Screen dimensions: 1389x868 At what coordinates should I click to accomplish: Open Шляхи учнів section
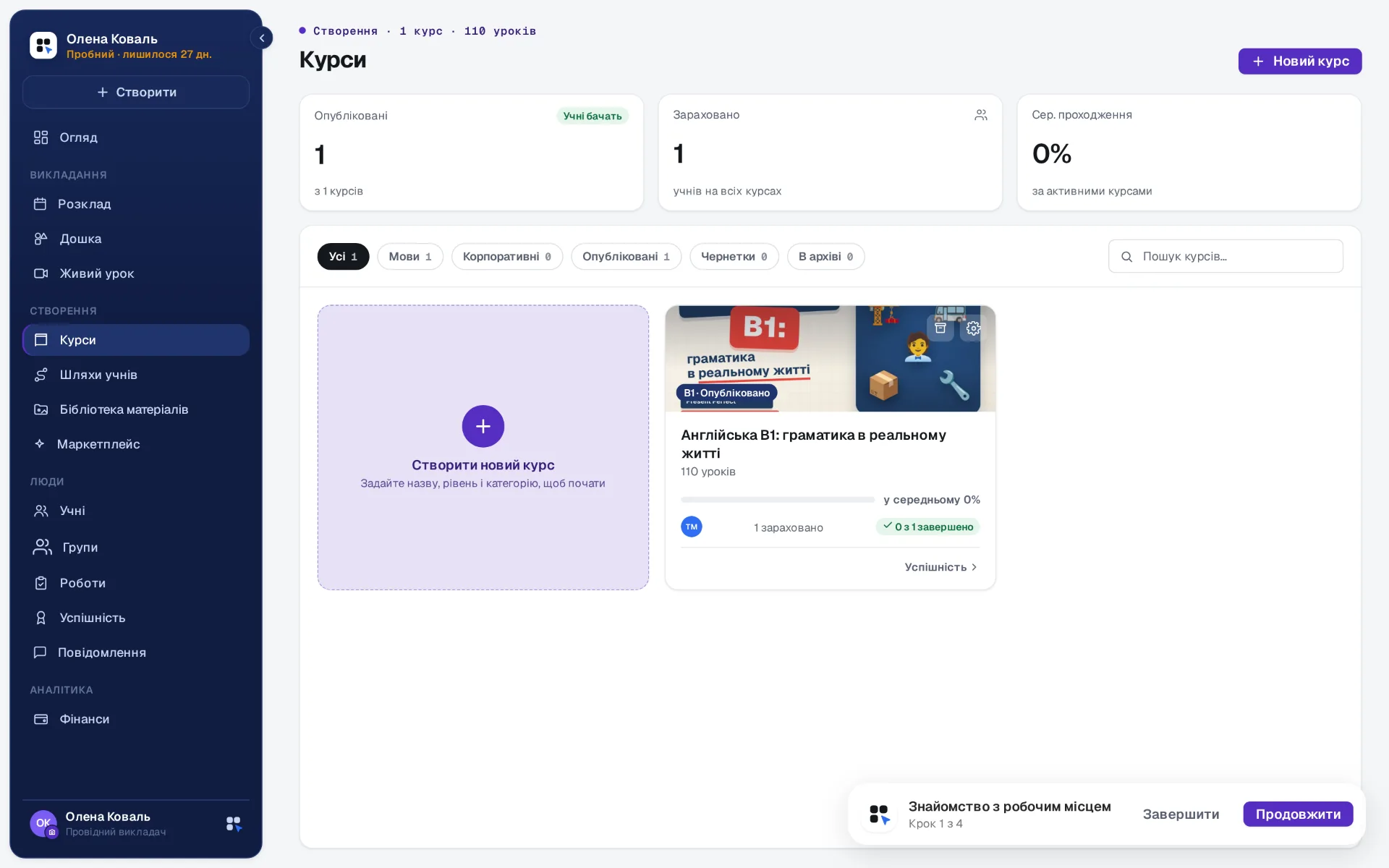pyautogui.click(x=136, y=375)
